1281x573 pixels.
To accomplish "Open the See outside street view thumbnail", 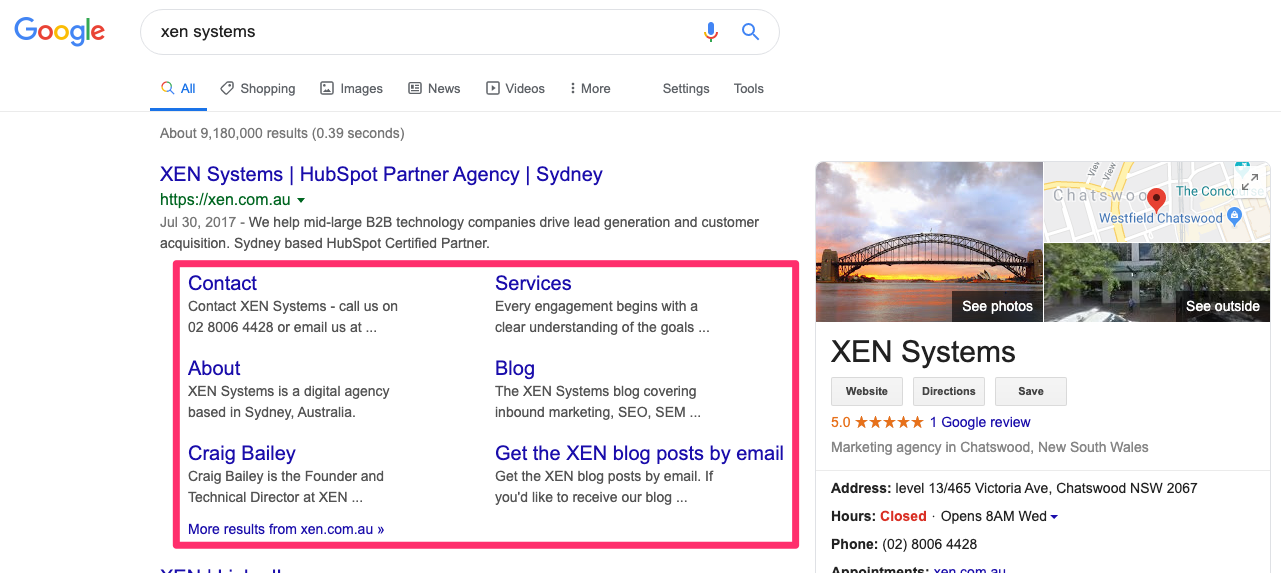I will [x=1157, y=283].
